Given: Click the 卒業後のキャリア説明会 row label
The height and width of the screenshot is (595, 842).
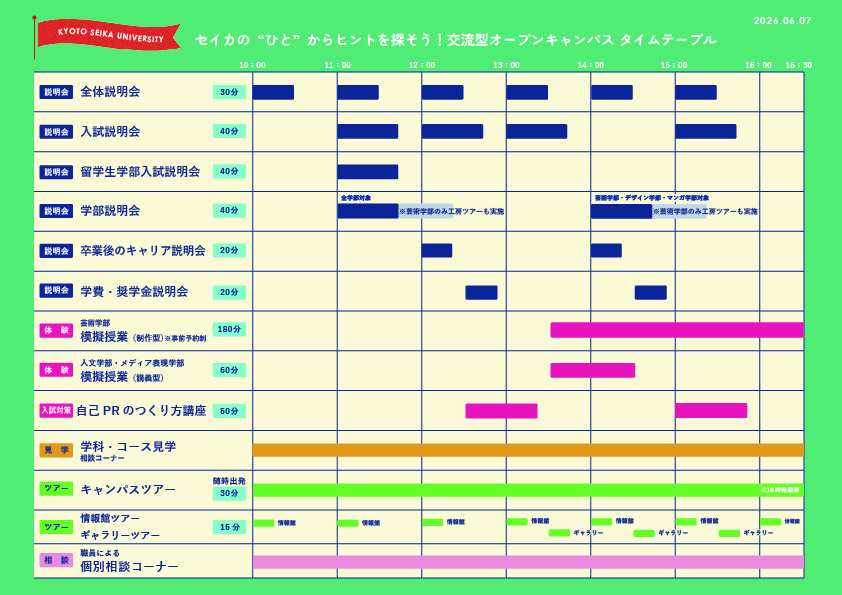Looking at the screenshot, I should tap(143, 251).
